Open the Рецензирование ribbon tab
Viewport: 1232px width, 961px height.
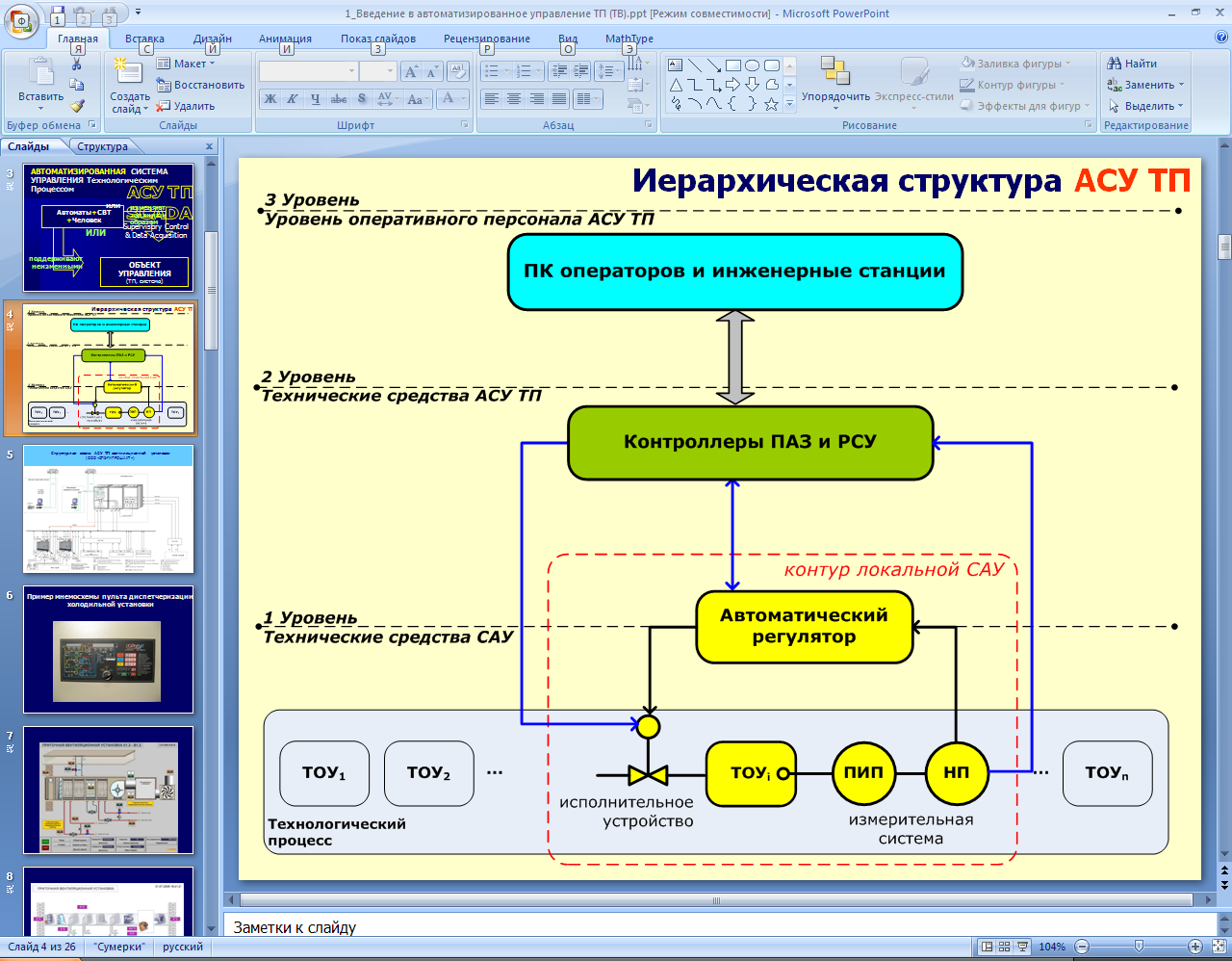pos(487,39)
